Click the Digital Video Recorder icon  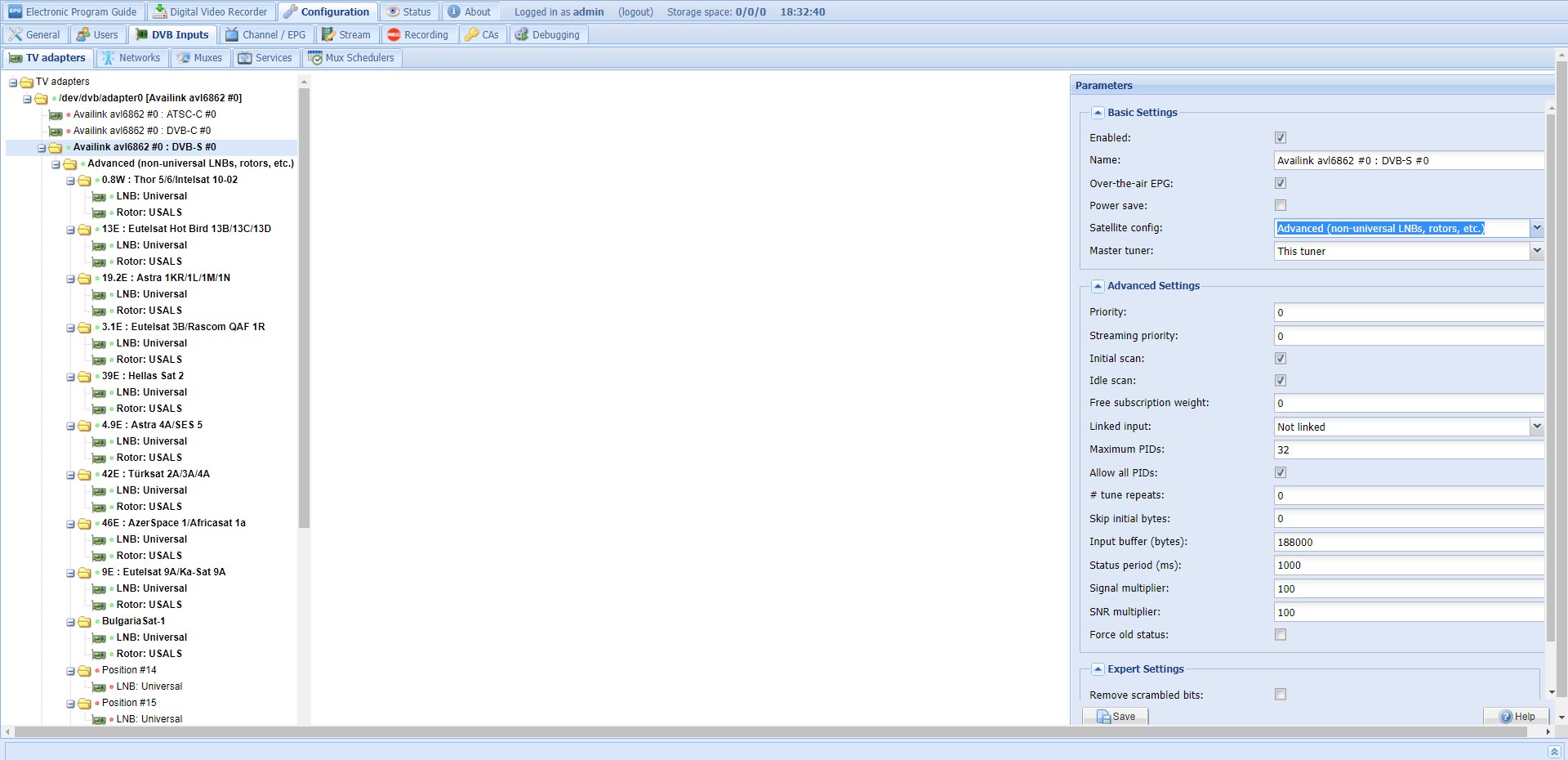[x=160, y=11]
